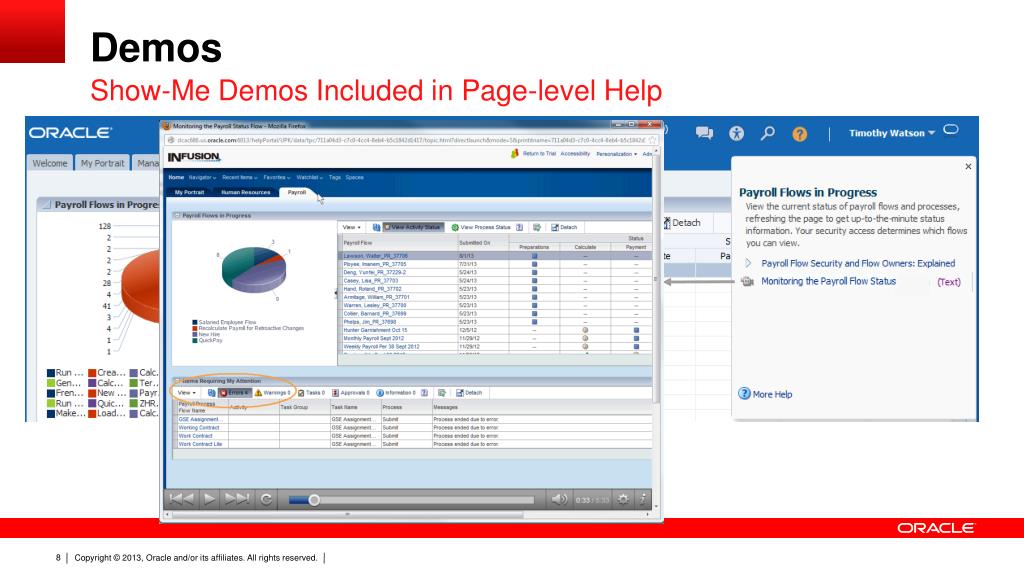This screenshot has width=1024, height=576.
Task: Click the camcorder demo icon beside Monitoring link
Action: click(x=748, y=281)
